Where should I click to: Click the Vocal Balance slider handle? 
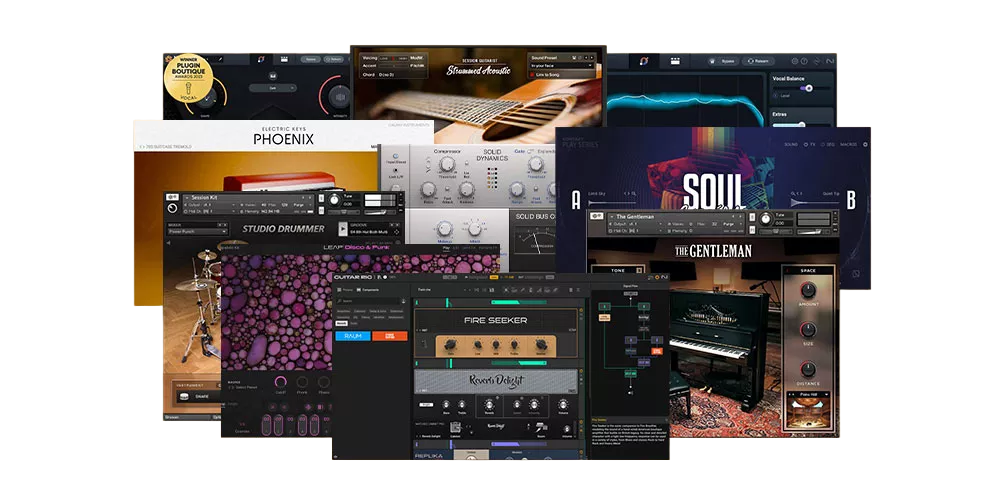tap(809, 88)
